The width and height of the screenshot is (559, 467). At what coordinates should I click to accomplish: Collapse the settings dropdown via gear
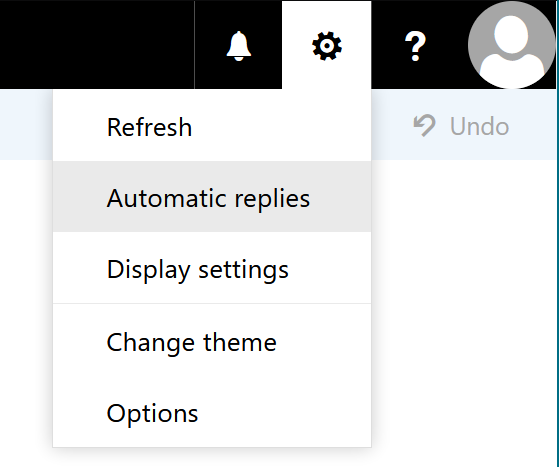click(x=327, y=46)
